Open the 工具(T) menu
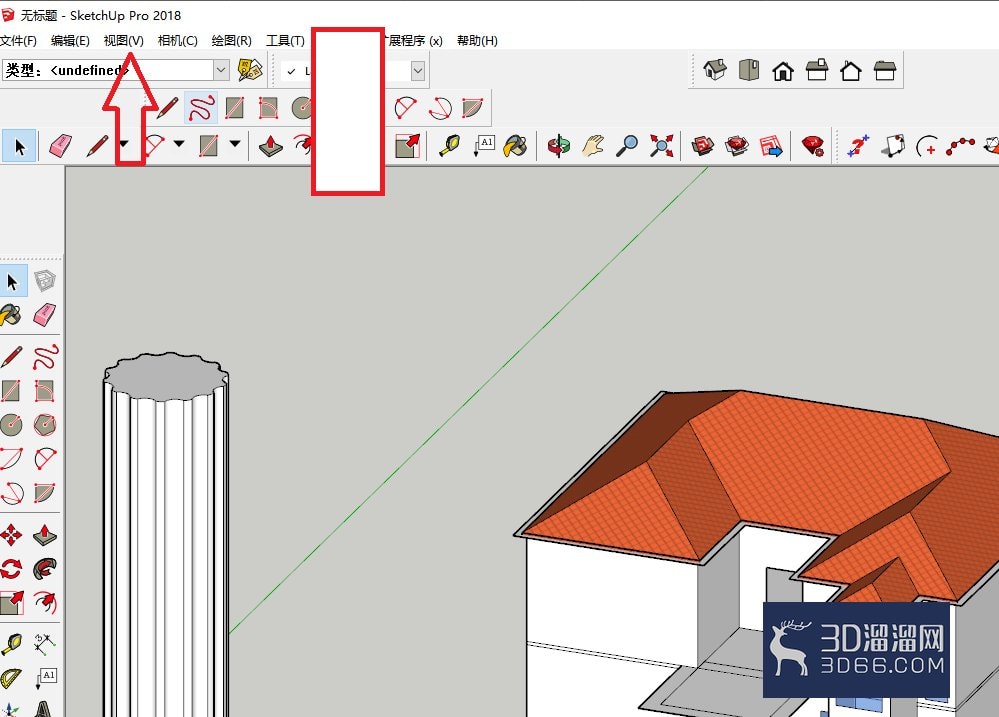The width and height of the screenshot is (999, 717). click(x=285, y=41)
